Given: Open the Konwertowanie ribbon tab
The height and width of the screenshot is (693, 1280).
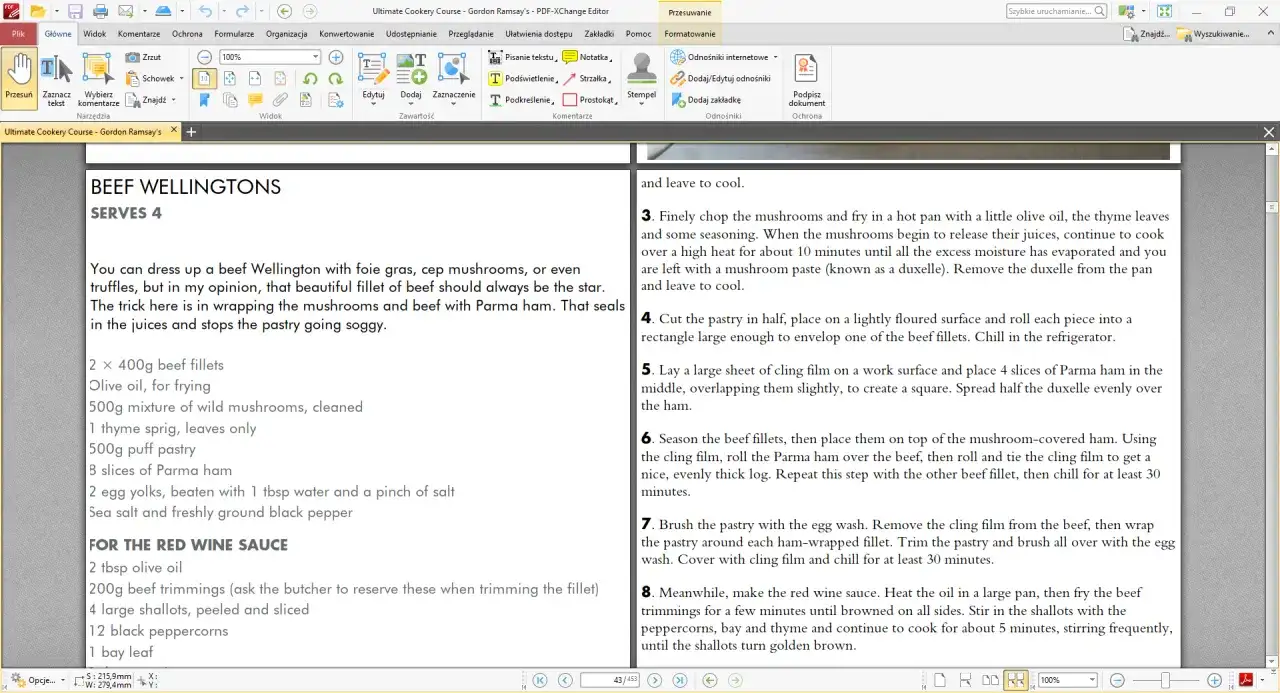Looking at the screenshot, I should coord(346,33).
